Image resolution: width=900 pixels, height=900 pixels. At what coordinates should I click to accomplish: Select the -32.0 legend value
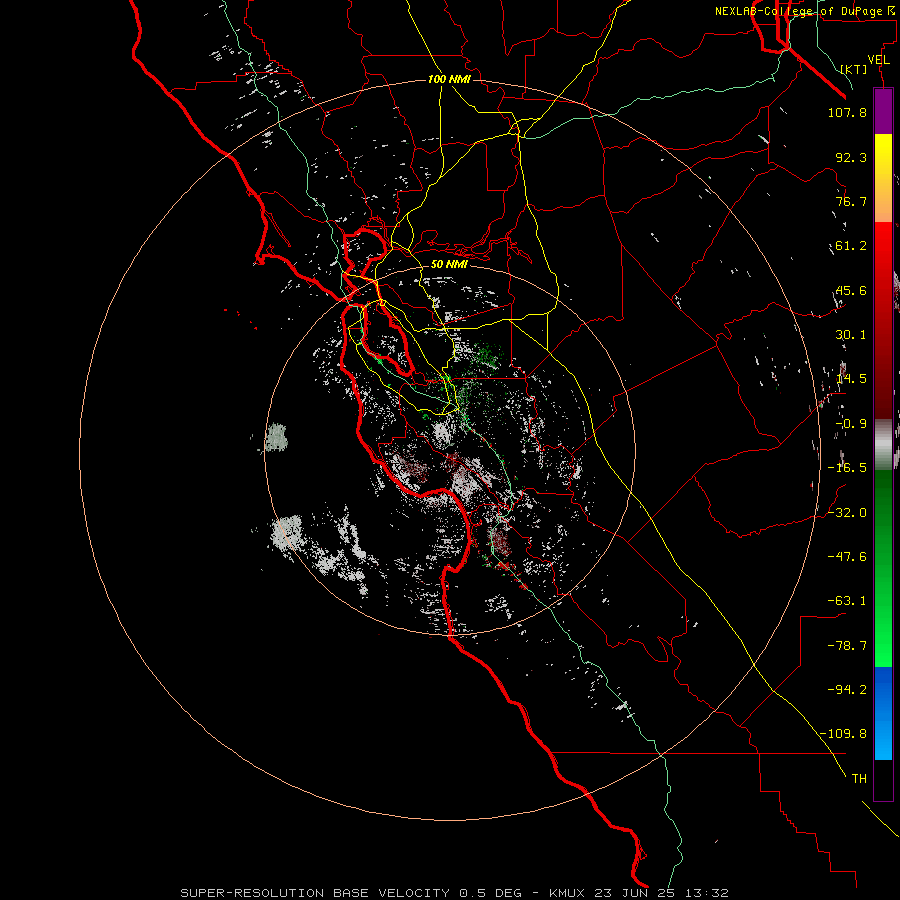click(x=847, y=513)
